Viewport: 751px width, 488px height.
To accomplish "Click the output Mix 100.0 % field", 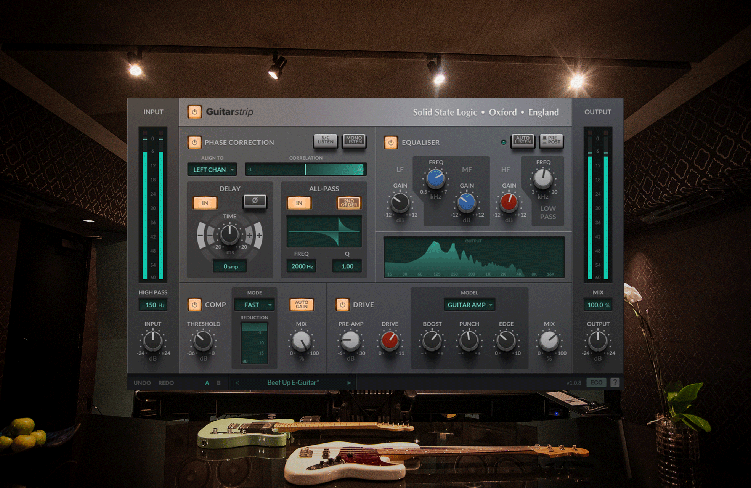I will pos(598,305).
